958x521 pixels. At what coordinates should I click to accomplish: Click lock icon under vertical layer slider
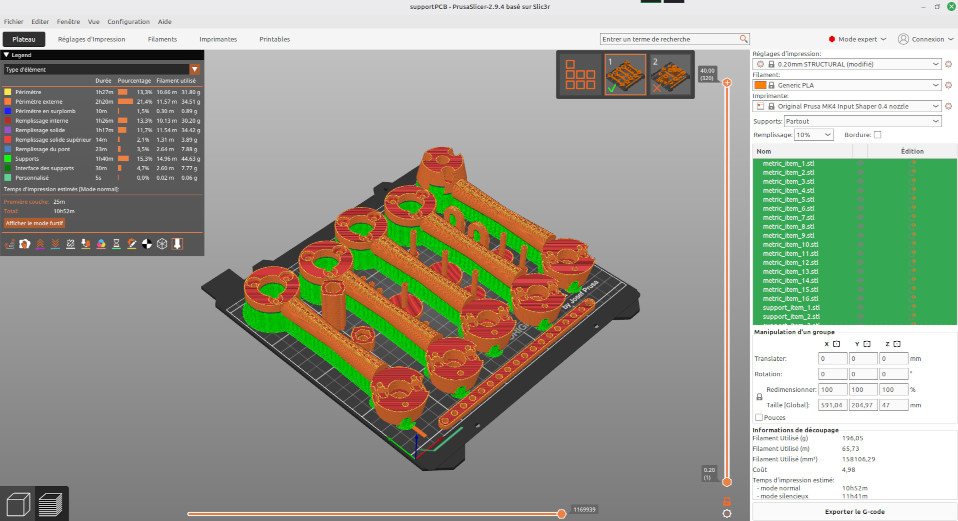pyautogui.click(x=727, y=502)
